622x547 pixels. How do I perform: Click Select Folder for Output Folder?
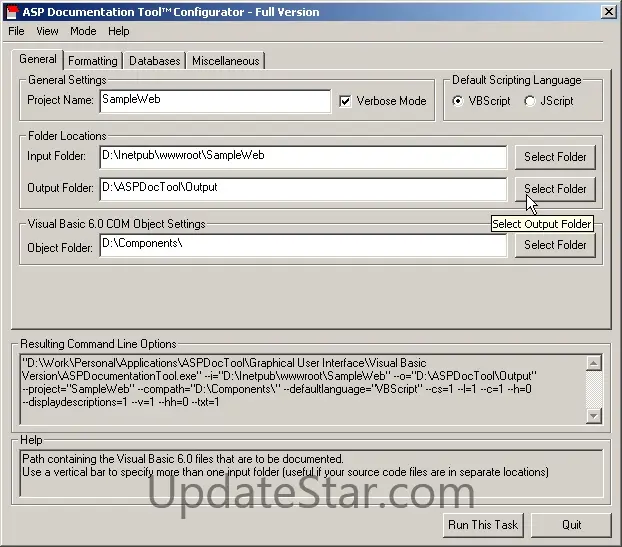555,189
